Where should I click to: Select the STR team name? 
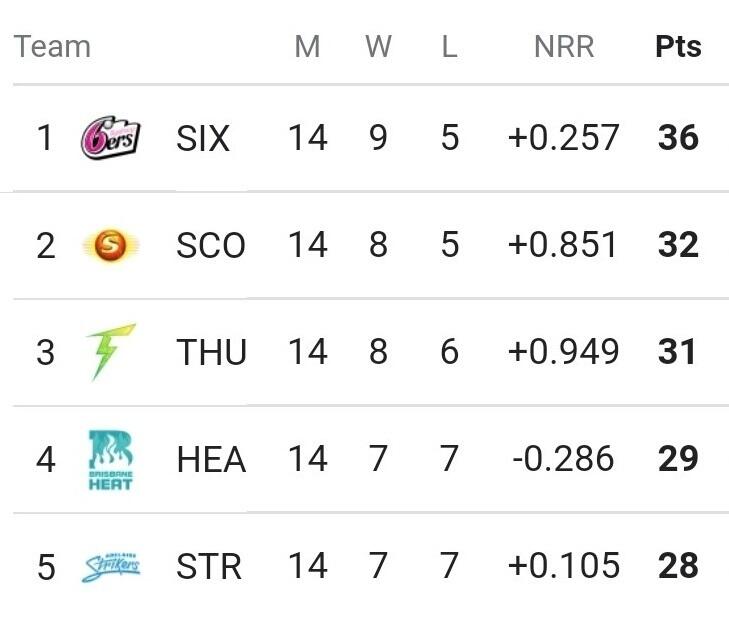[x=209, y=567]
